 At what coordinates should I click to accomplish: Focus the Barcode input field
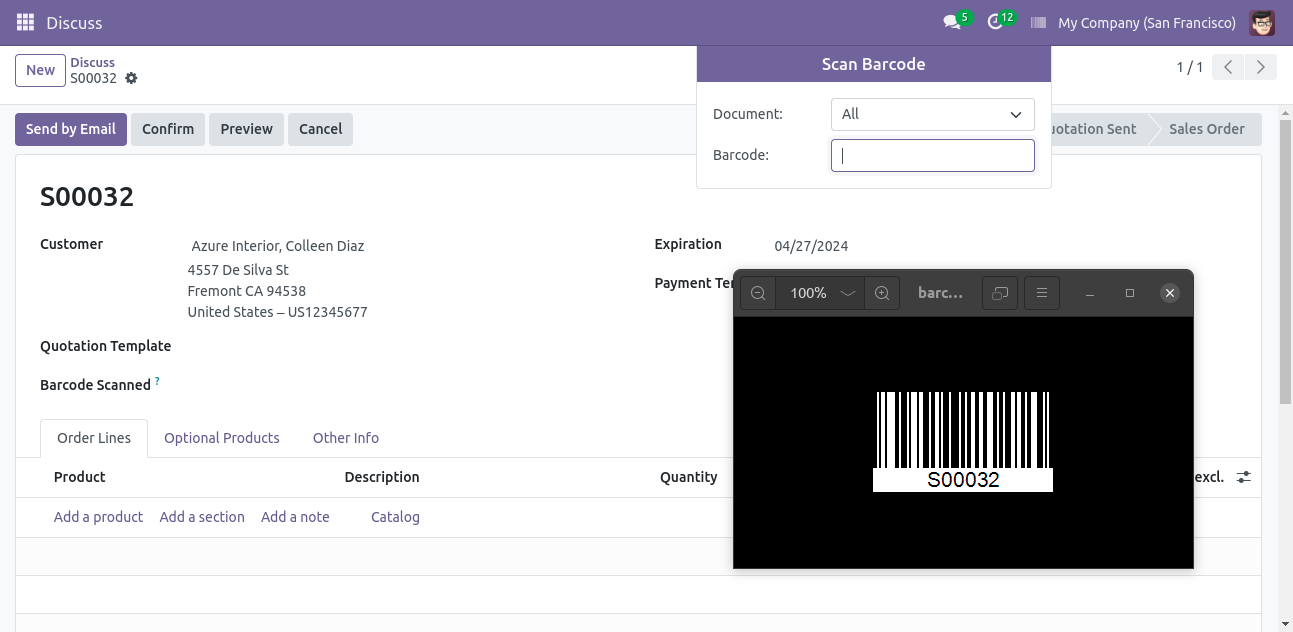tap(932, 155)
